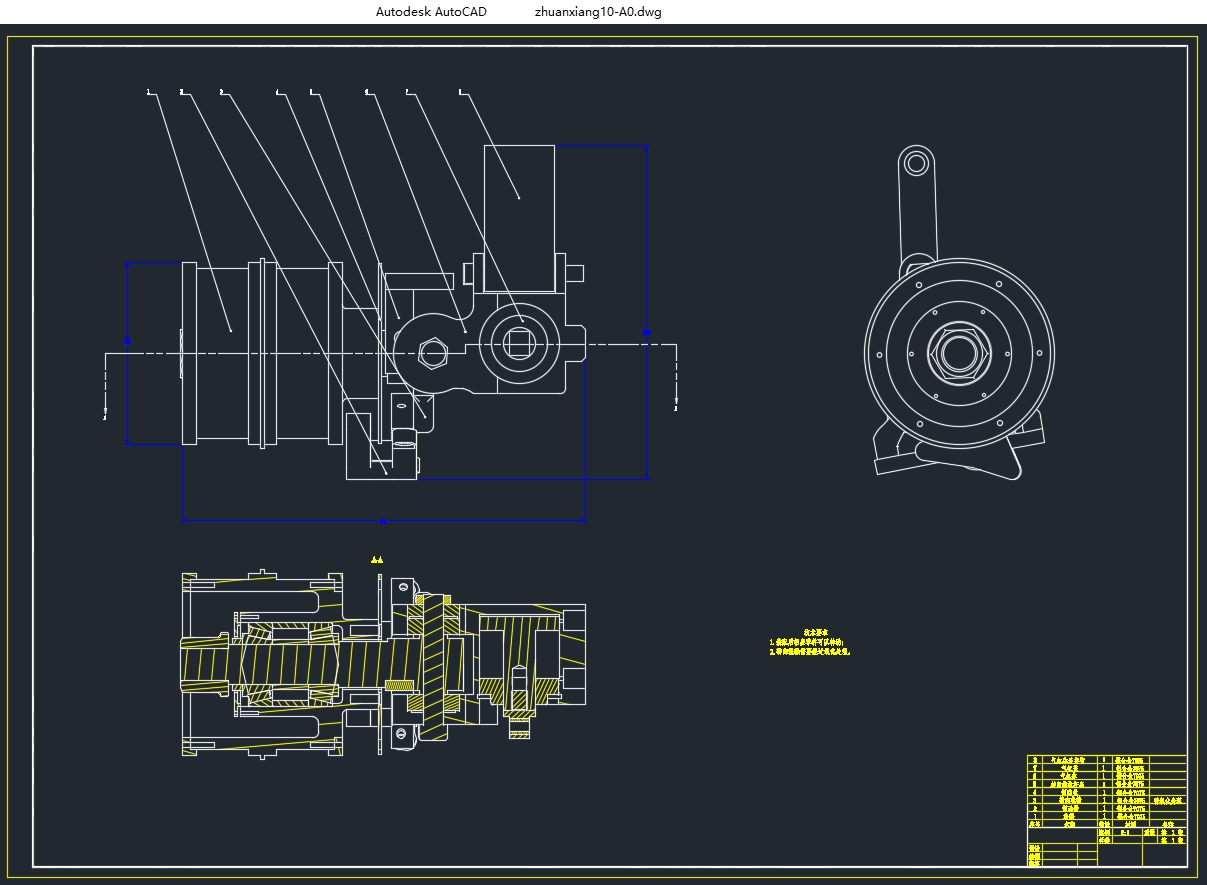This screenshot has height=885, width=1207.
Task: Click the Autodesk AutoCAD title text
Action: (x=431, y=12)
